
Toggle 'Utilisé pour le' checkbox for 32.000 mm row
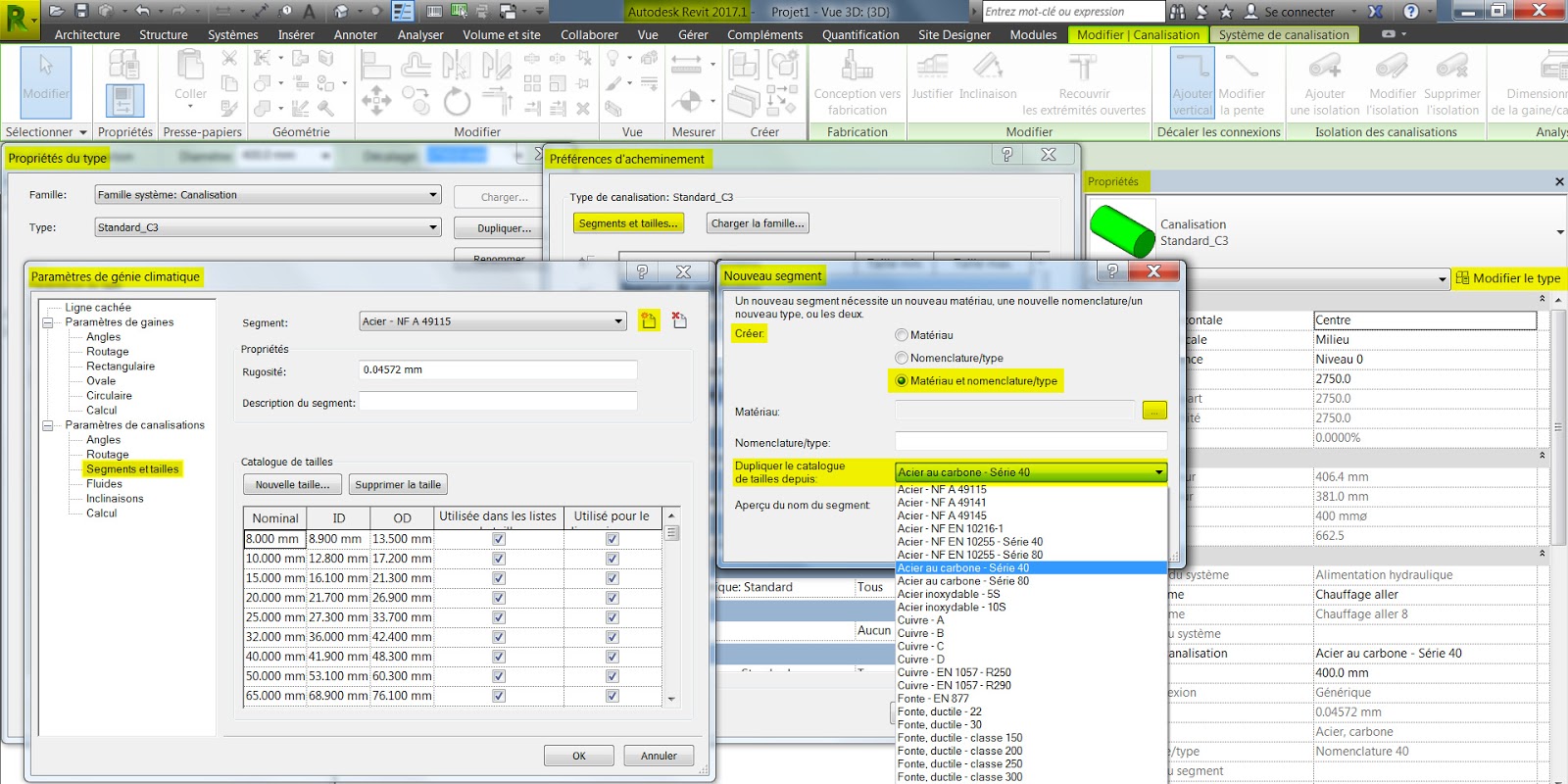pos(612,637)
